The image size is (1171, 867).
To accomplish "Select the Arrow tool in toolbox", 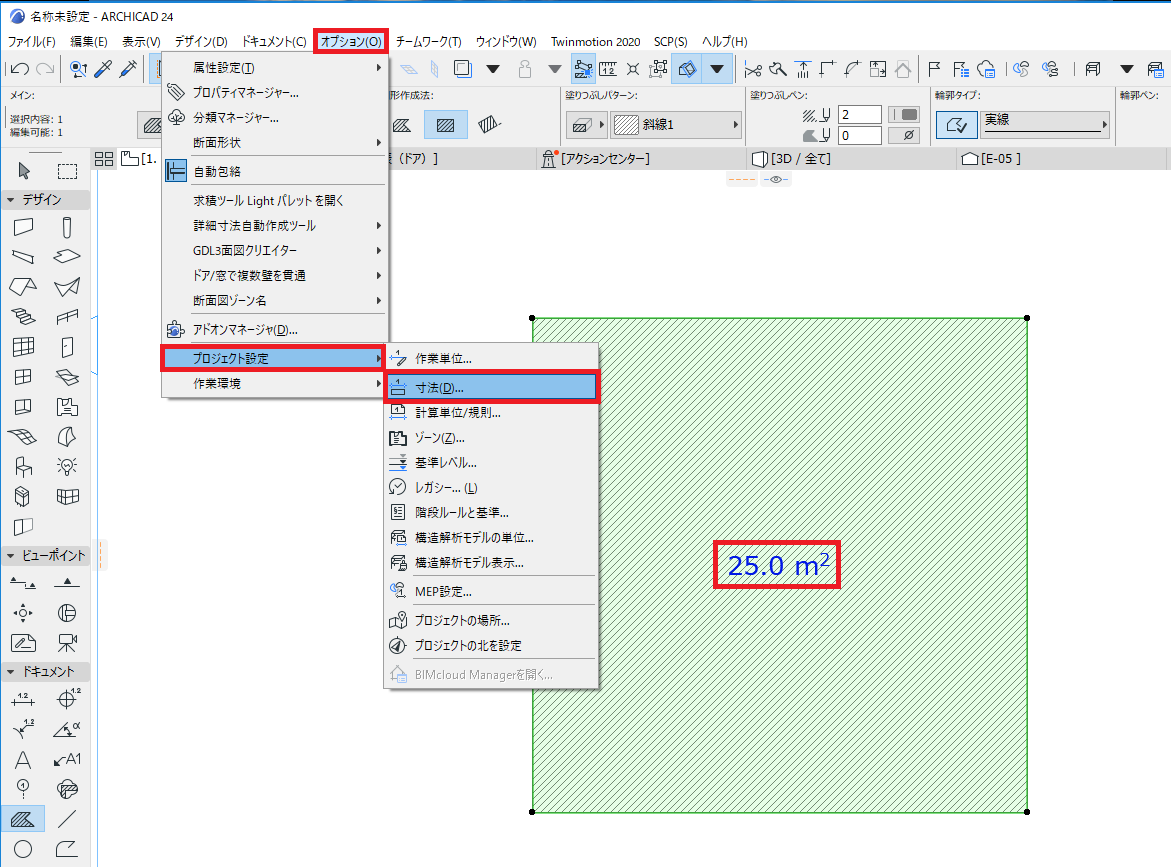I will coord(24,171).
